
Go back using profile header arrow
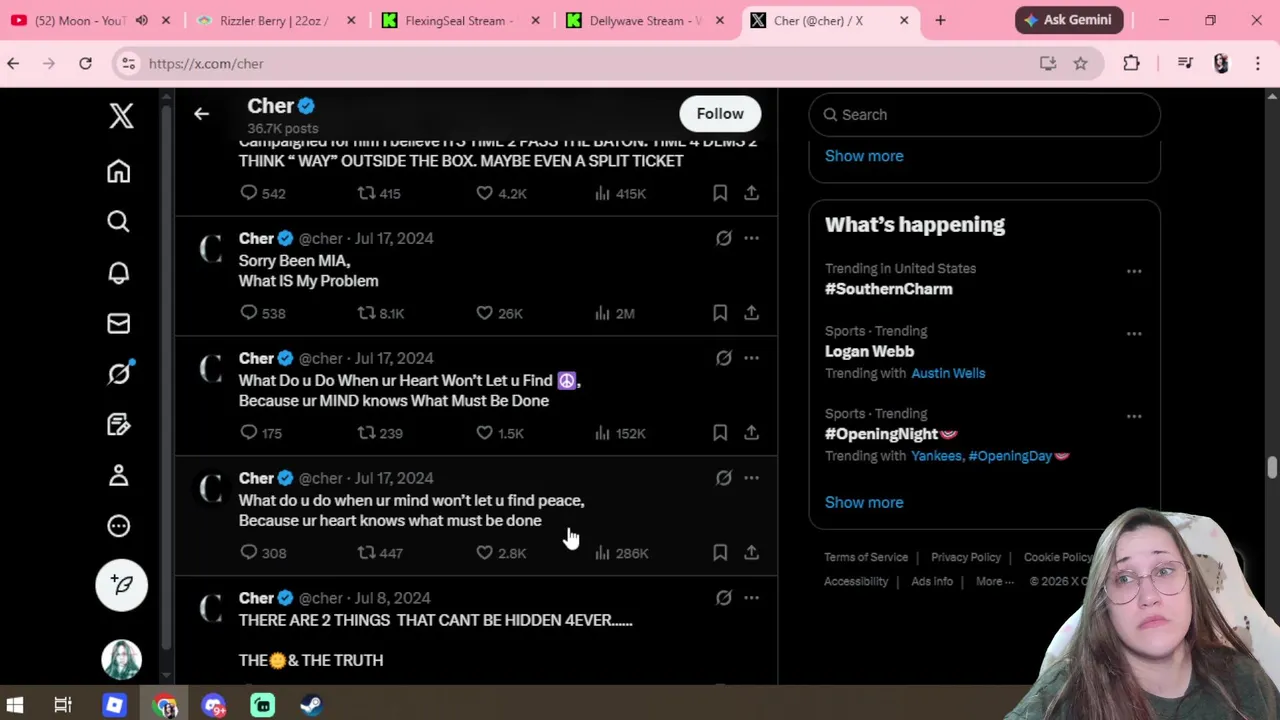coord(201,114)
